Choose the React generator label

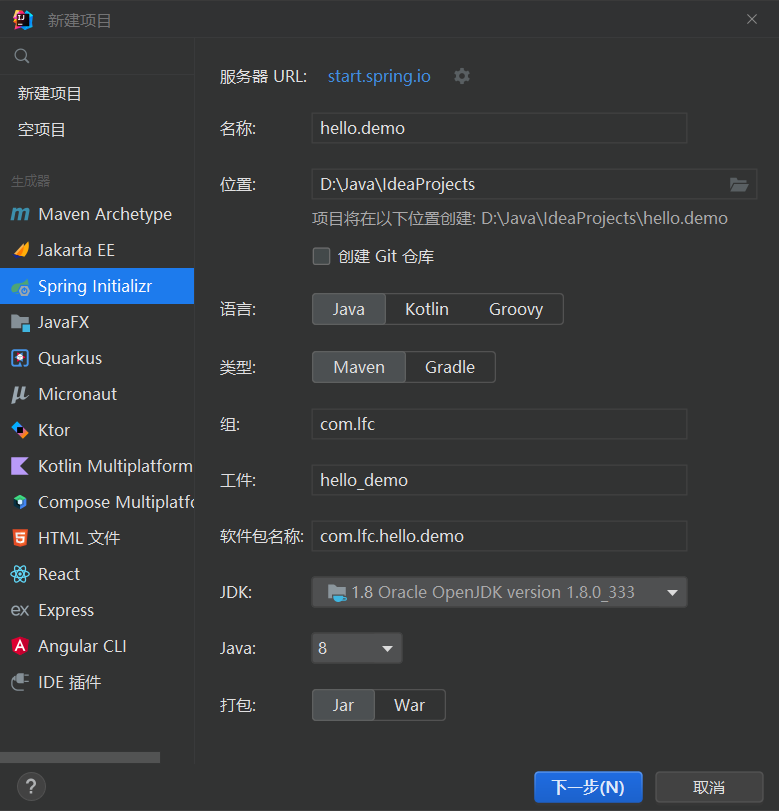59,574
